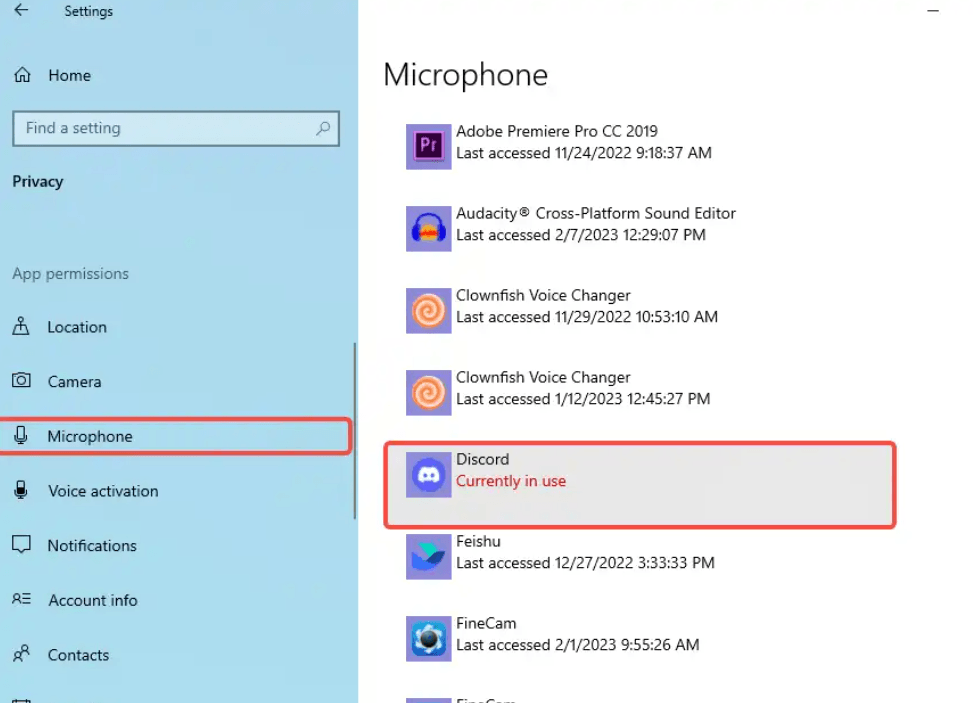Click Last accessed 2/7/2023 12:29:07 PM
This screenshot has width=973, height=703.
[x=581, y=235]
